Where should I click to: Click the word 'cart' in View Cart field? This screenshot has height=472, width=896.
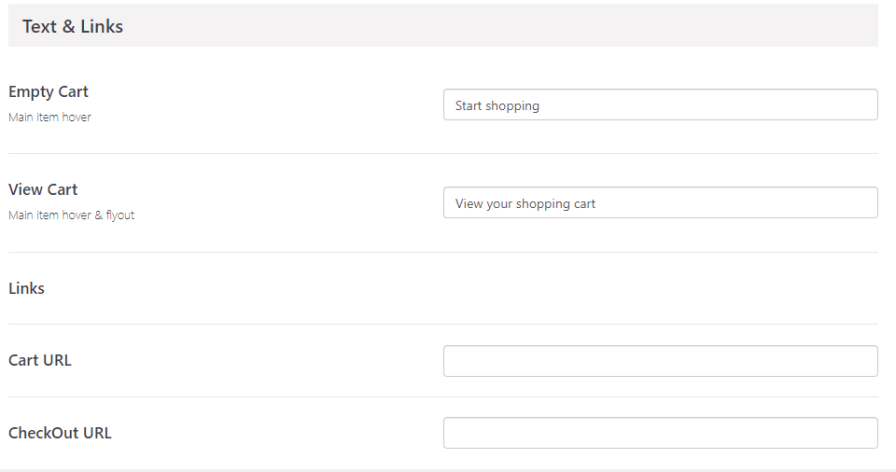[584, 203]
